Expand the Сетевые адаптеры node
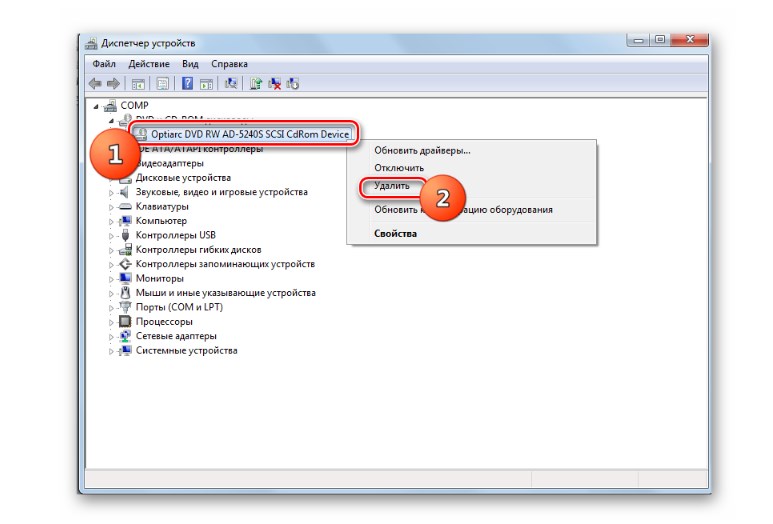 coord(111,337)
